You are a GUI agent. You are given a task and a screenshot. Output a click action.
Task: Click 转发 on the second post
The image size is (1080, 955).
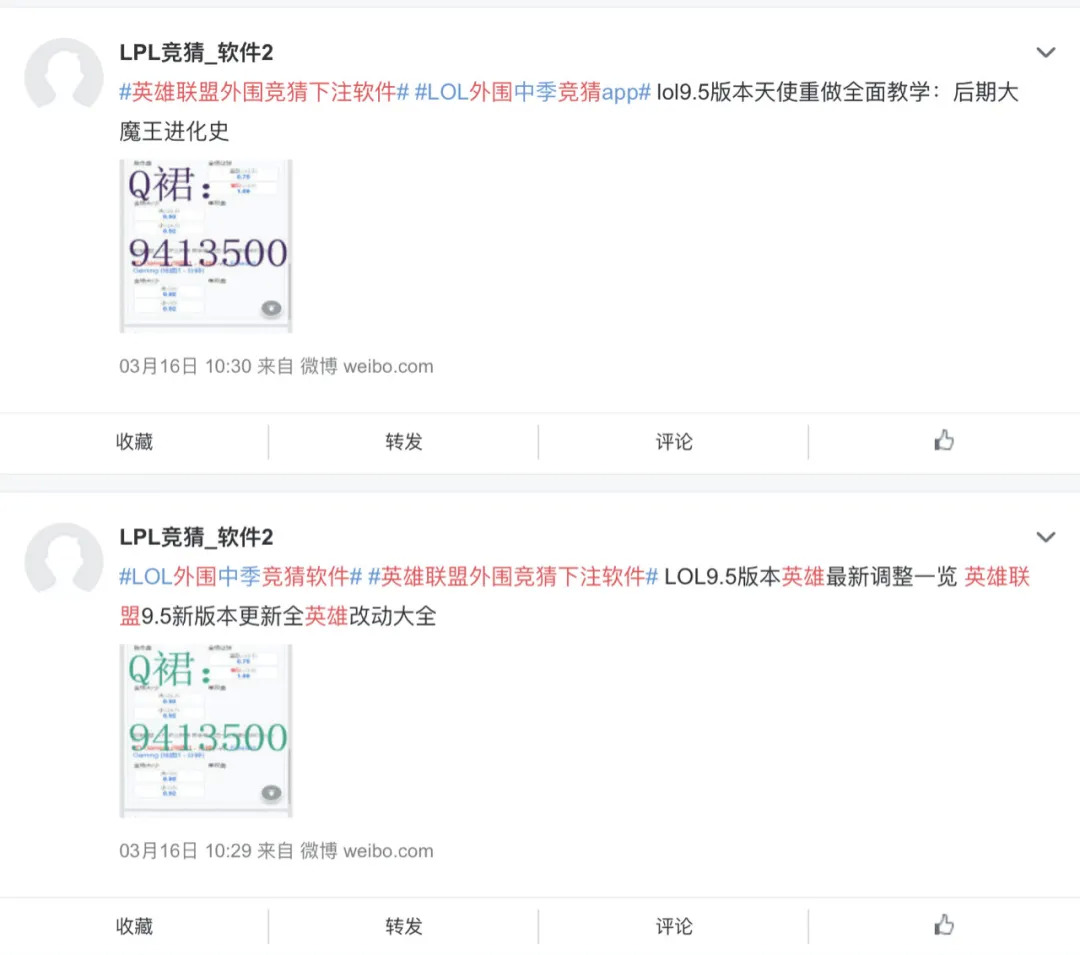[404, 927]
